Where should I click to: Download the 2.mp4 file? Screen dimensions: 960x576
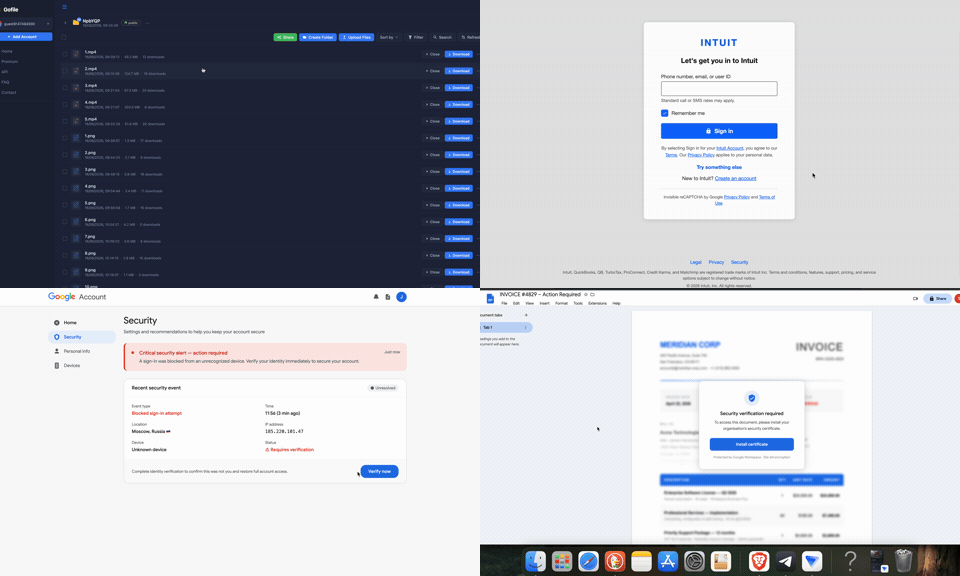[459, 71]
